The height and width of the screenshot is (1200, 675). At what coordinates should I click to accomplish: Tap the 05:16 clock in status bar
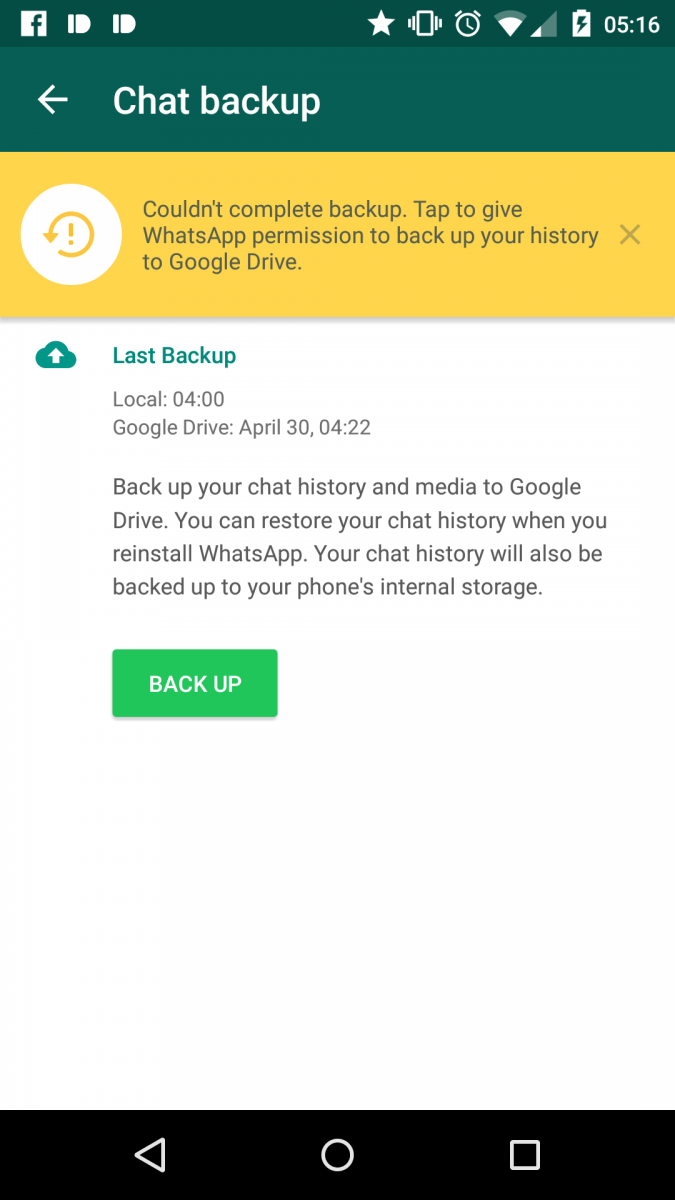[632, 24]
